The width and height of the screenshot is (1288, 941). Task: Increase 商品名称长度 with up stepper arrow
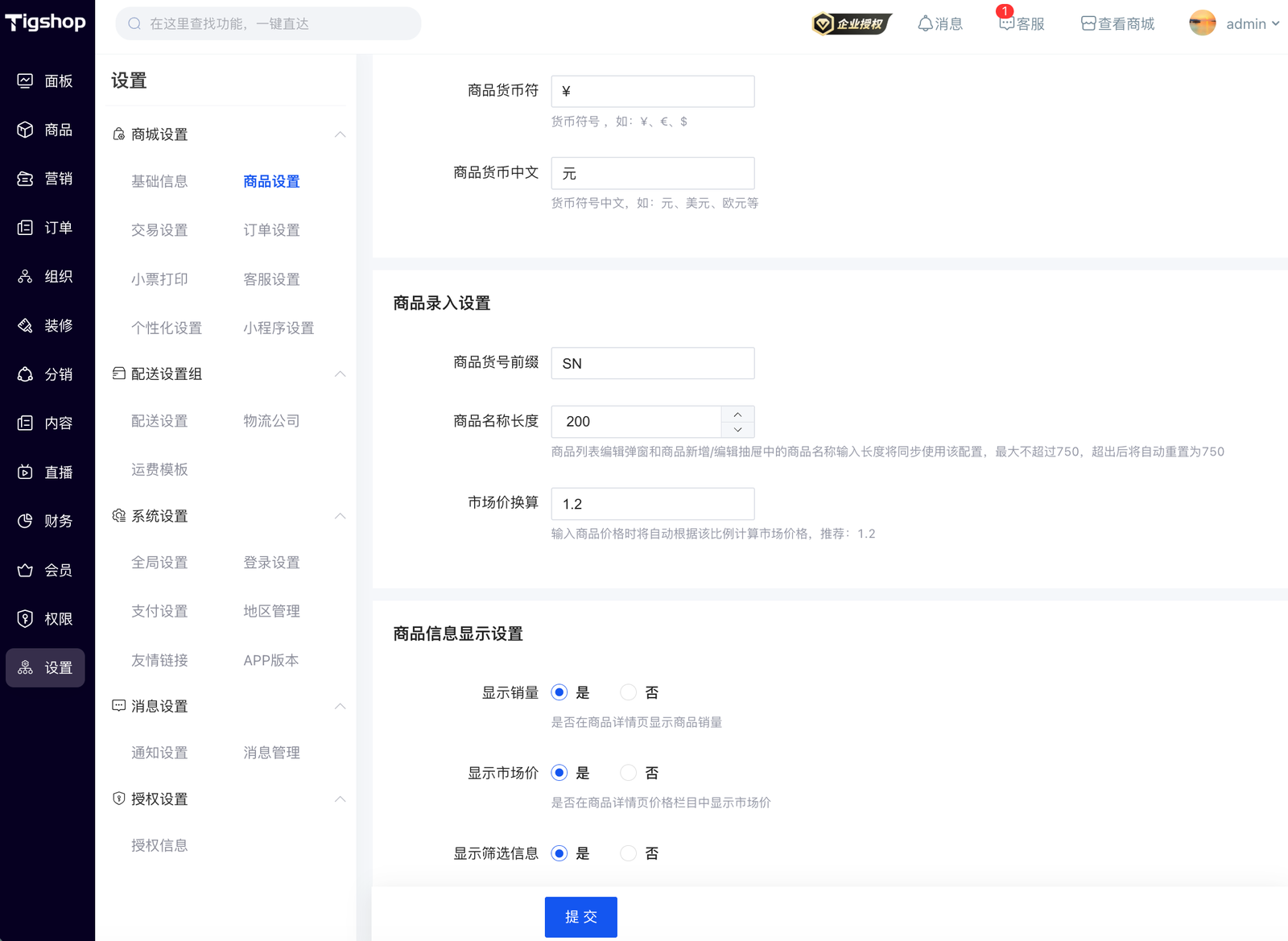click(737, 415)
